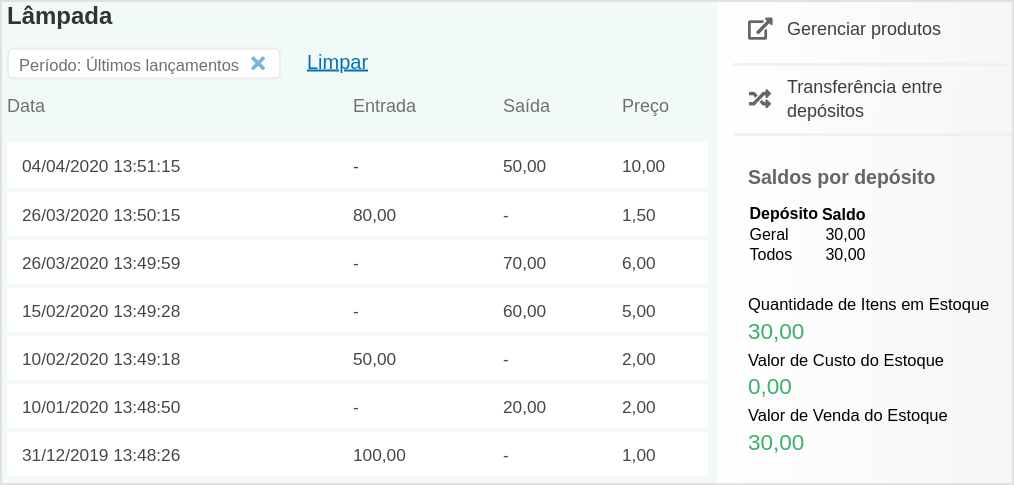Click the shuffle icon for Transferência entre depósitos

[760, 98]
